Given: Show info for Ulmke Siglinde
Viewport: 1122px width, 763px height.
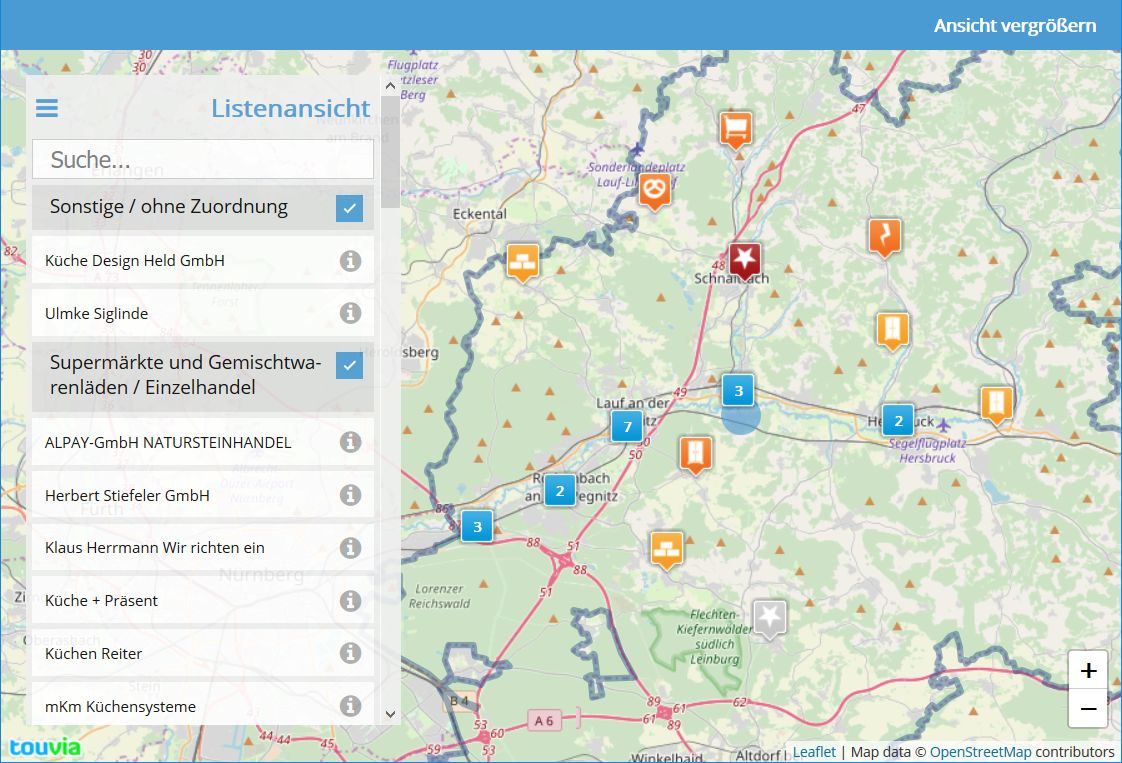Looking at the screenshot, I should pyautogui.click(x=350, y=313).
